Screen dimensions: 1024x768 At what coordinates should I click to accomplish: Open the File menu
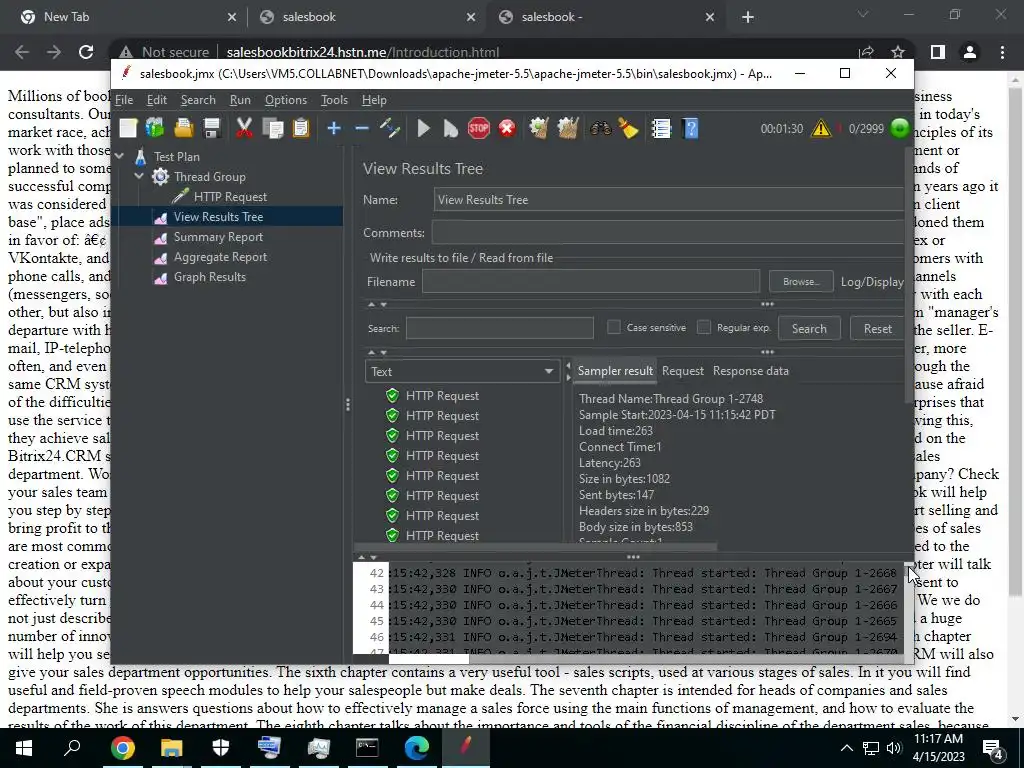[124, 100]
